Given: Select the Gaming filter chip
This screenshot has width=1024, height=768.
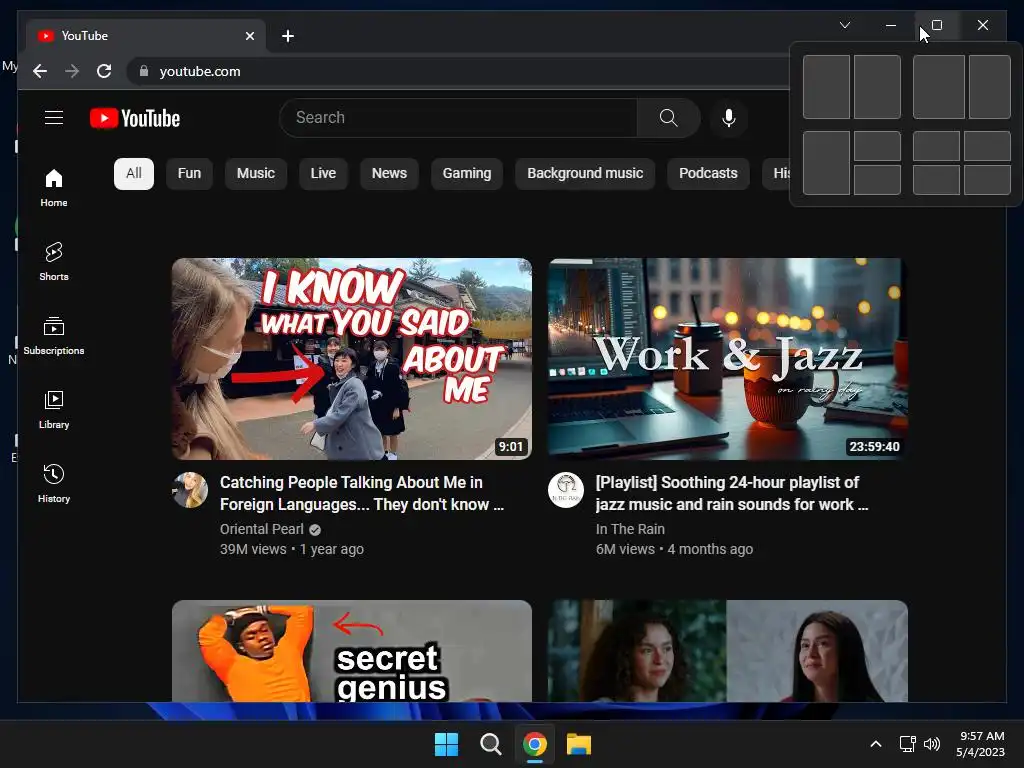Looking at the screenshot, I should [467, 174].
